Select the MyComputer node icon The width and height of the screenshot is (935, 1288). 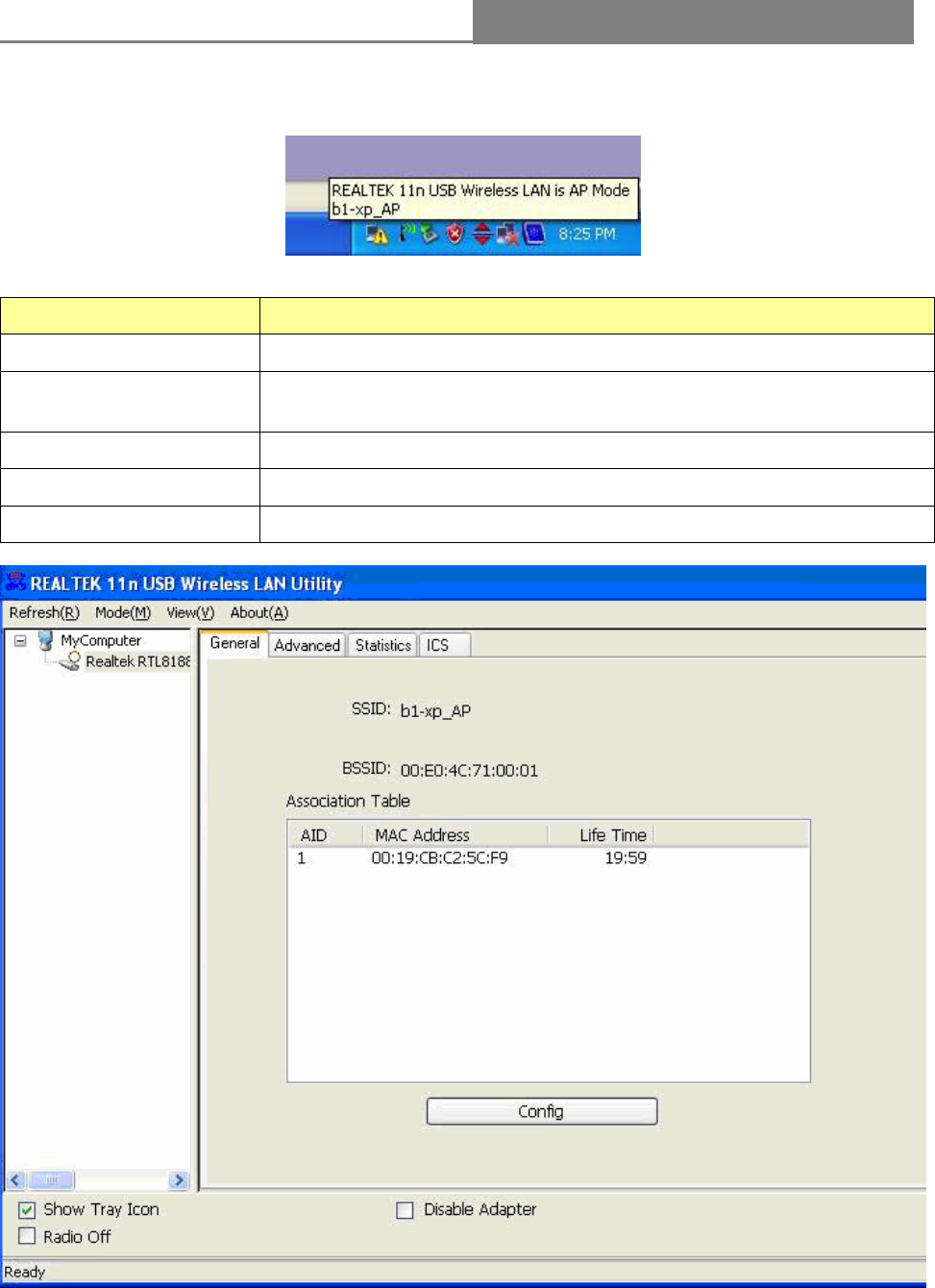45,640
